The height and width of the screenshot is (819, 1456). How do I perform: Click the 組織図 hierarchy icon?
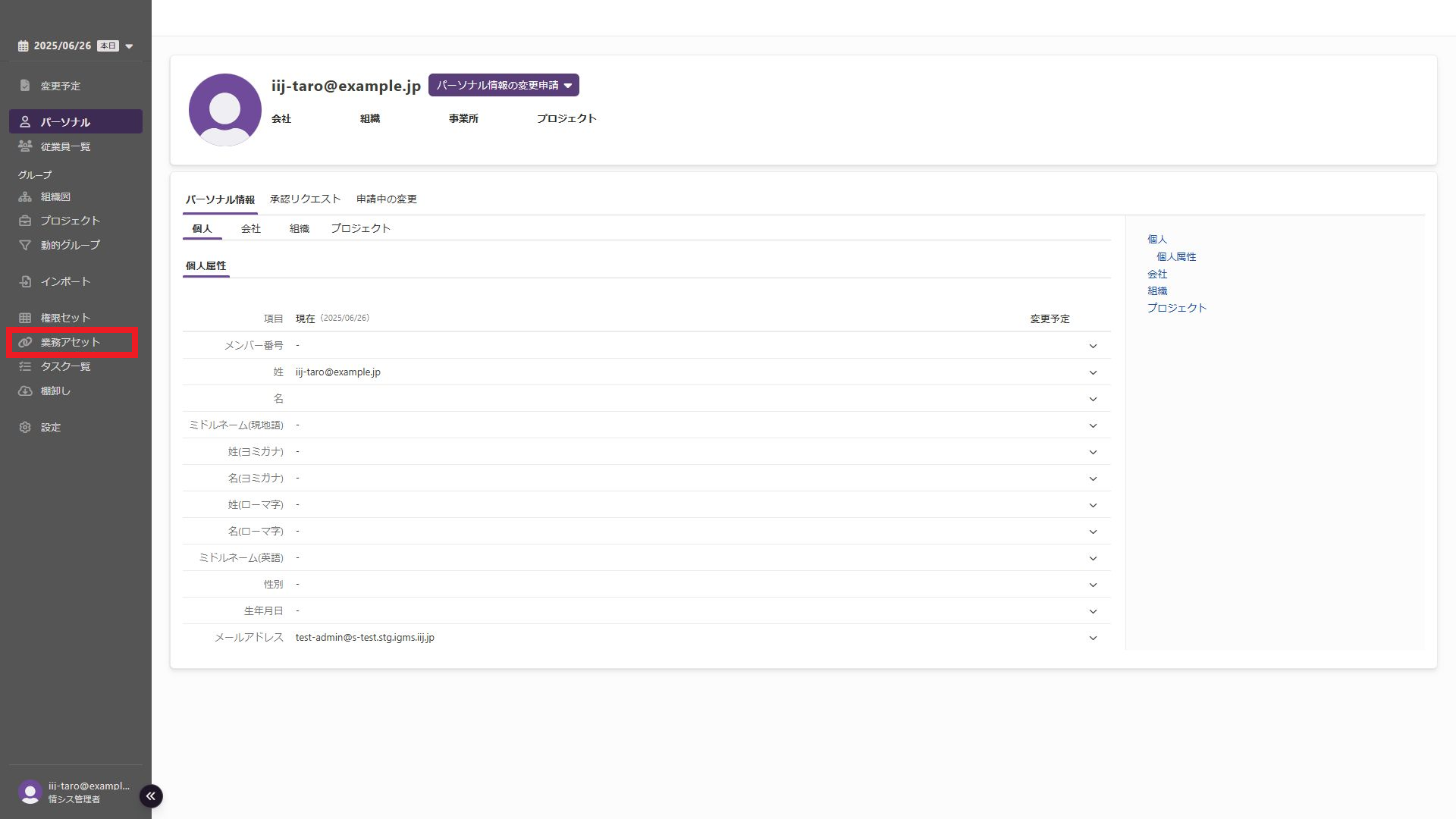point(25,197)
